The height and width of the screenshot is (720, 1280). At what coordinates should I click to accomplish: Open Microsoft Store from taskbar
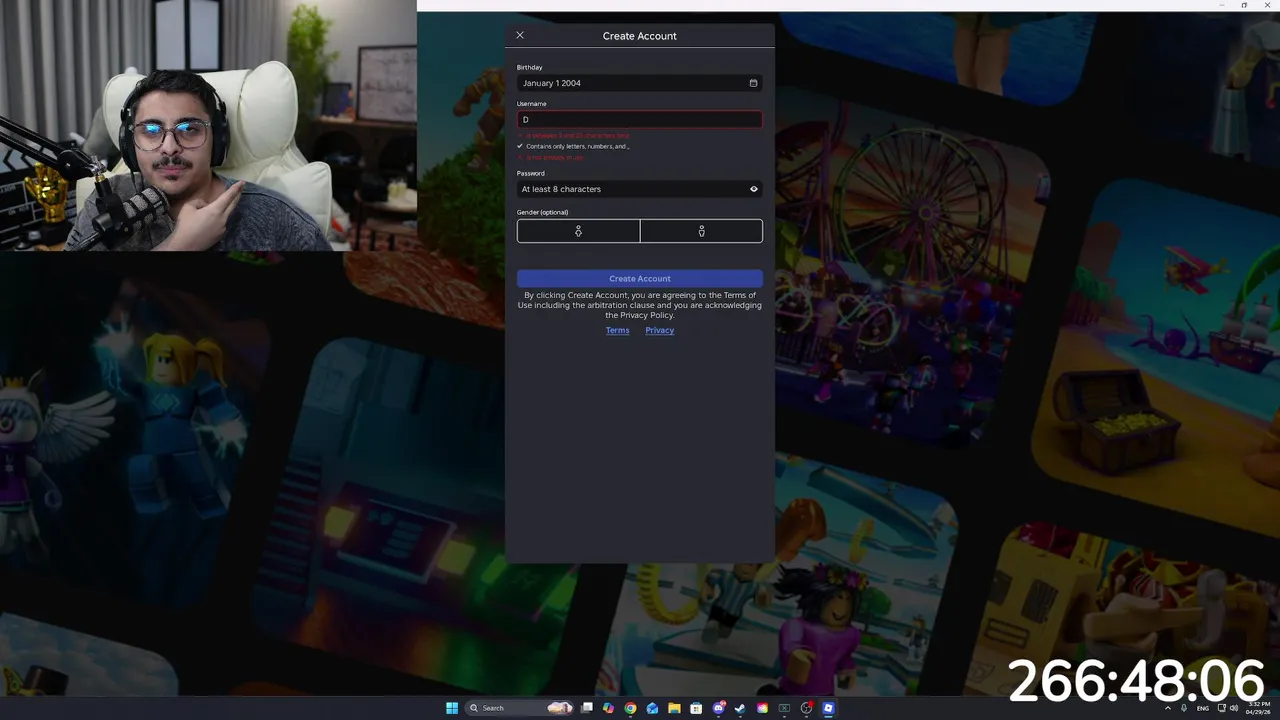tap(696, 708)
